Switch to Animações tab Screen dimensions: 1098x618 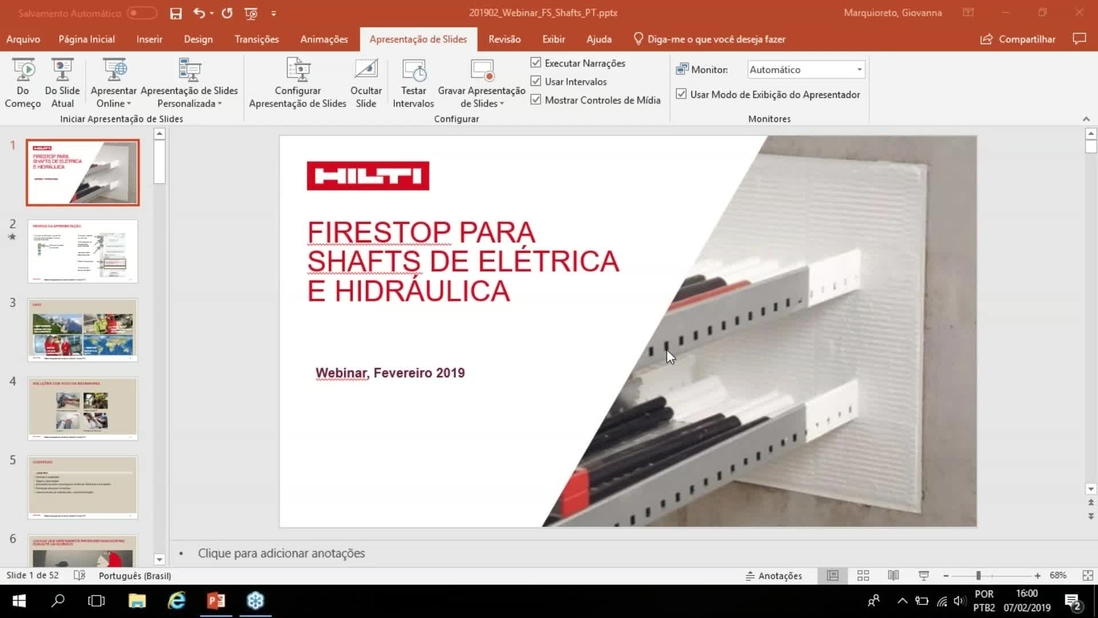tap(324, 39)
